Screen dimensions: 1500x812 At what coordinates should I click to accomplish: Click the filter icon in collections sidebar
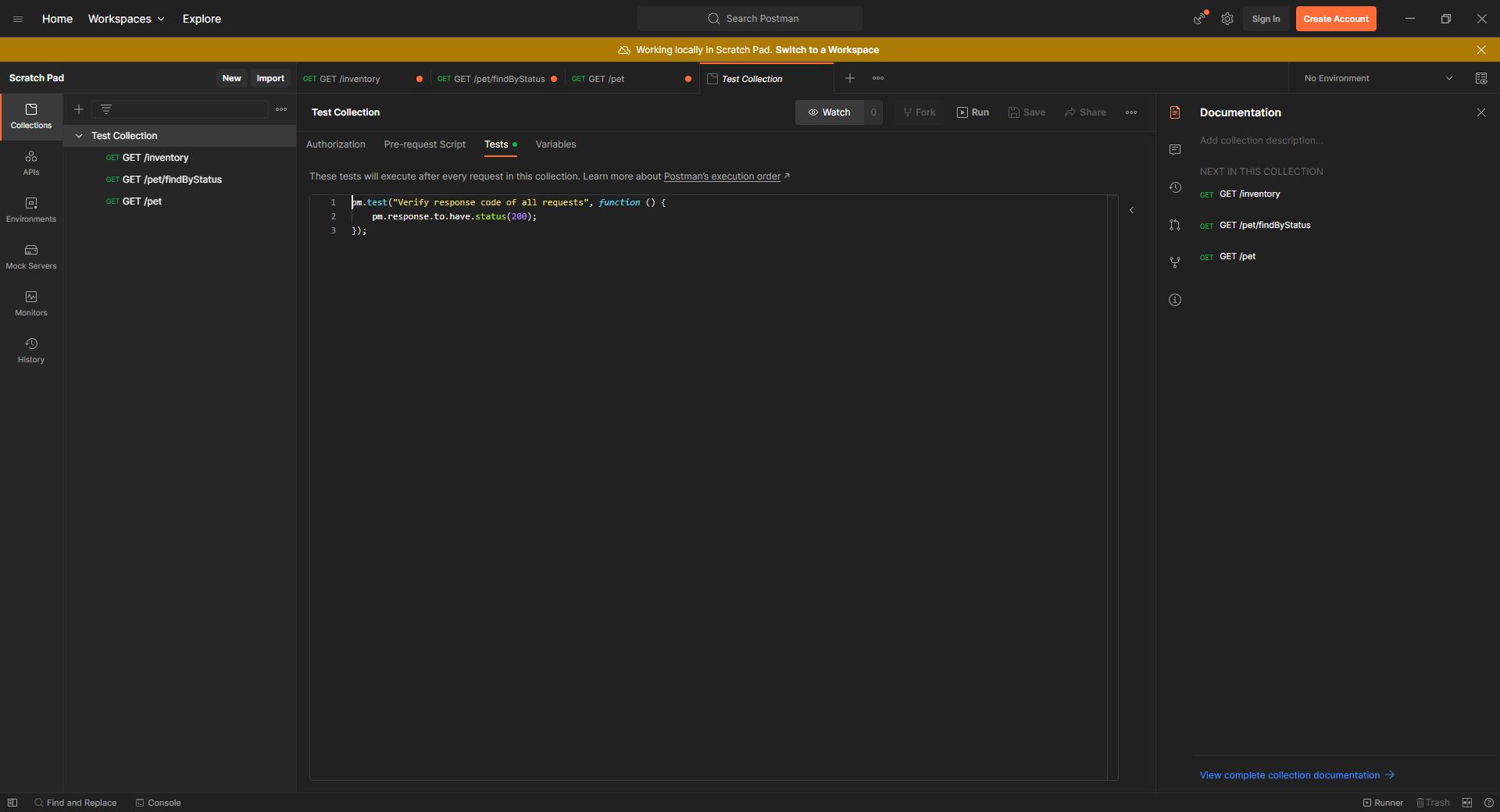(106, 109)
